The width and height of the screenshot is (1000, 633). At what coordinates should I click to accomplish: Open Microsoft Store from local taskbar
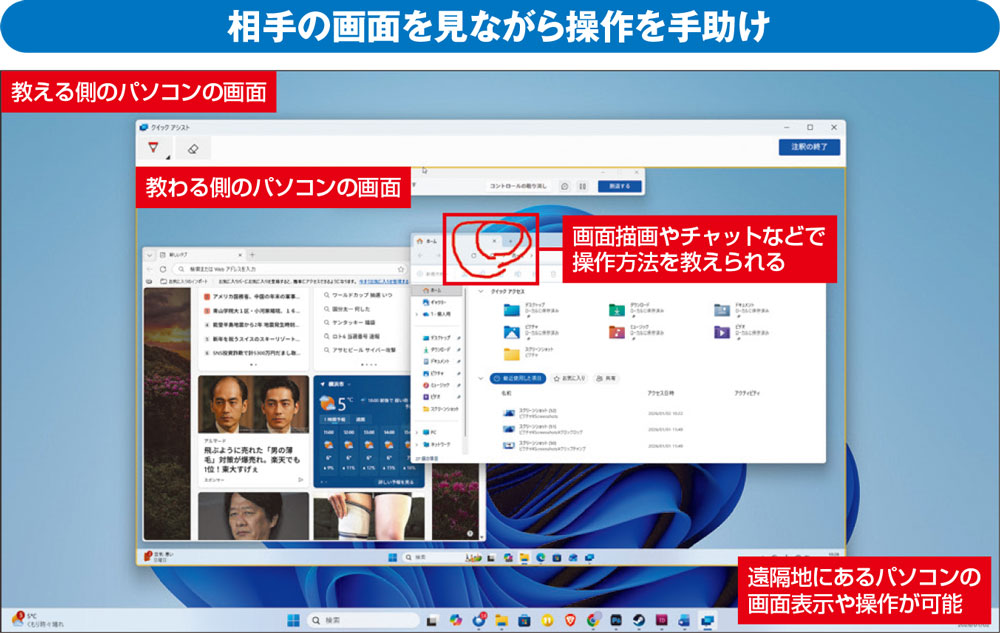click(x=524, y=620)
